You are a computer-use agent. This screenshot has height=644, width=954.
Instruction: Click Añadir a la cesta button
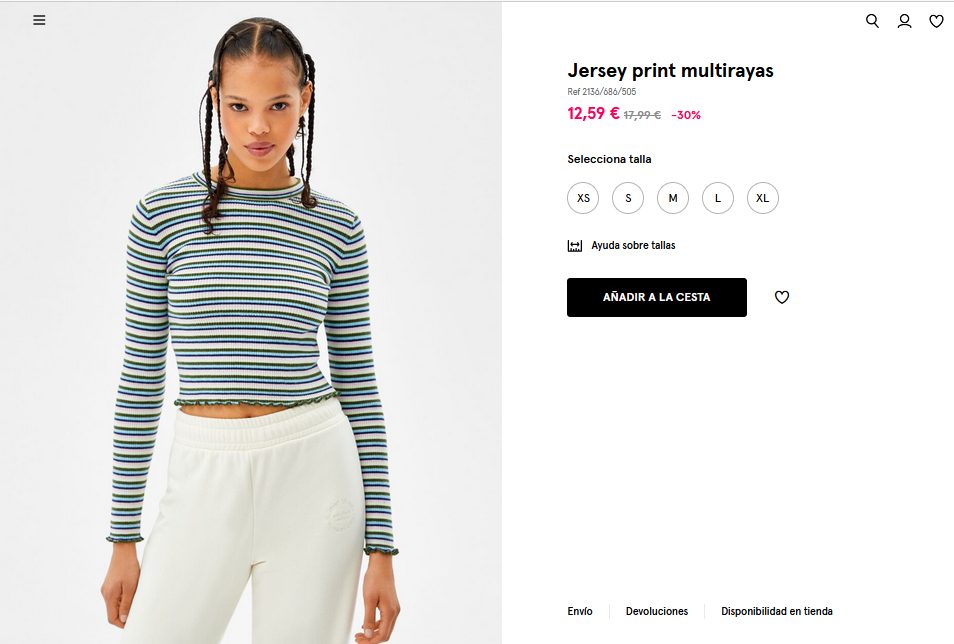point(657,297)
